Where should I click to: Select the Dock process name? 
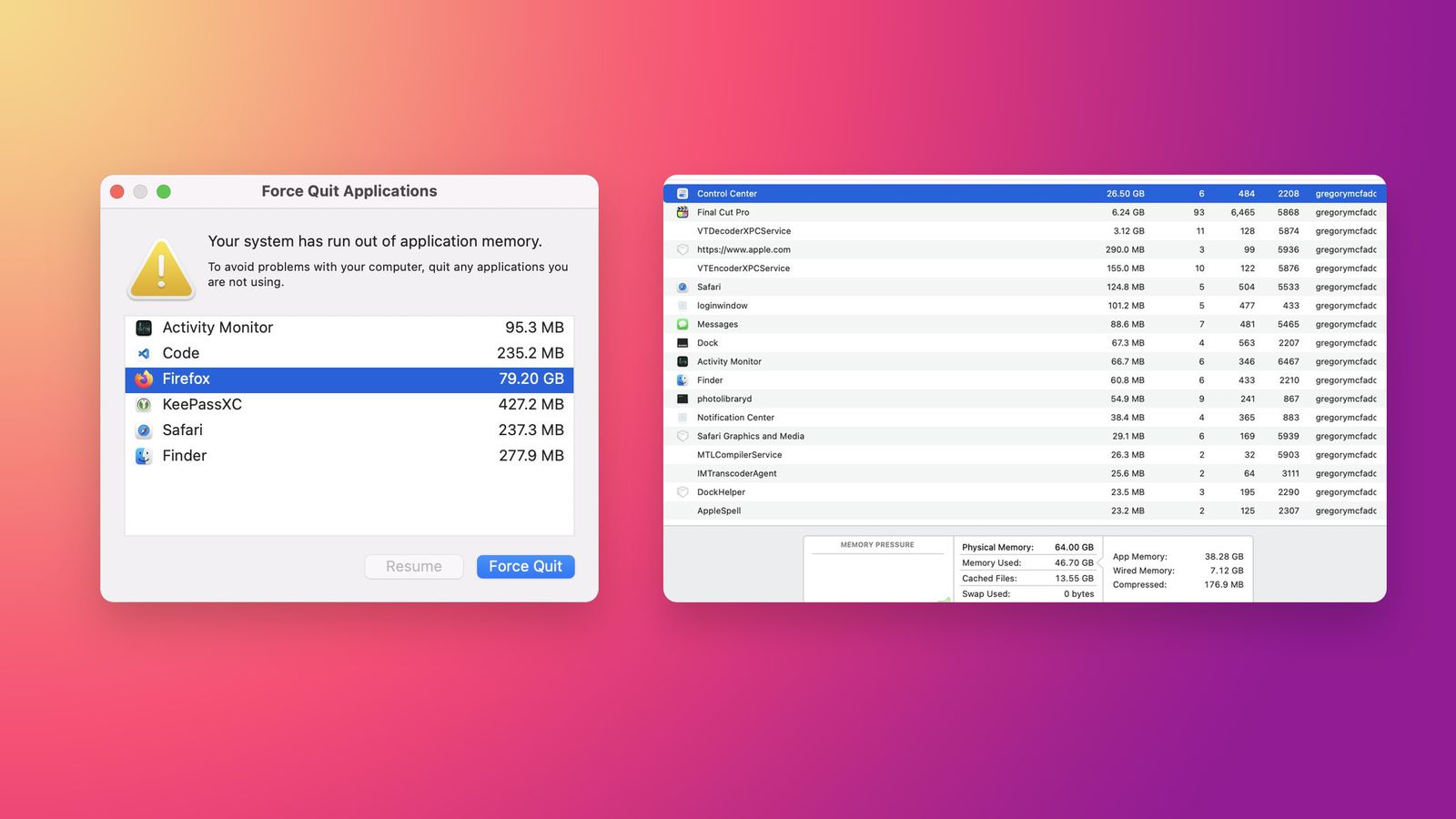tap(707, 343)
